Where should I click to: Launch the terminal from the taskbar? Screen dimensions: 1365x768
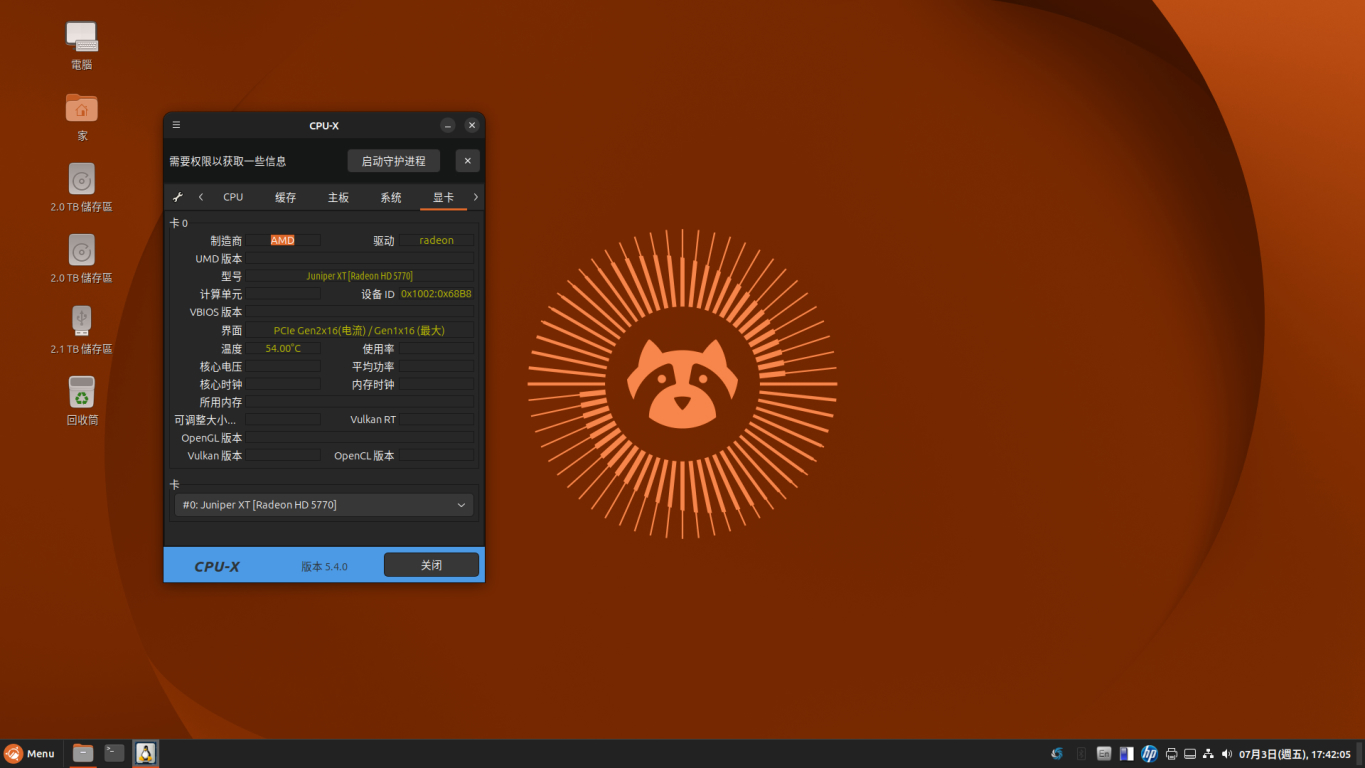point(115,753)
